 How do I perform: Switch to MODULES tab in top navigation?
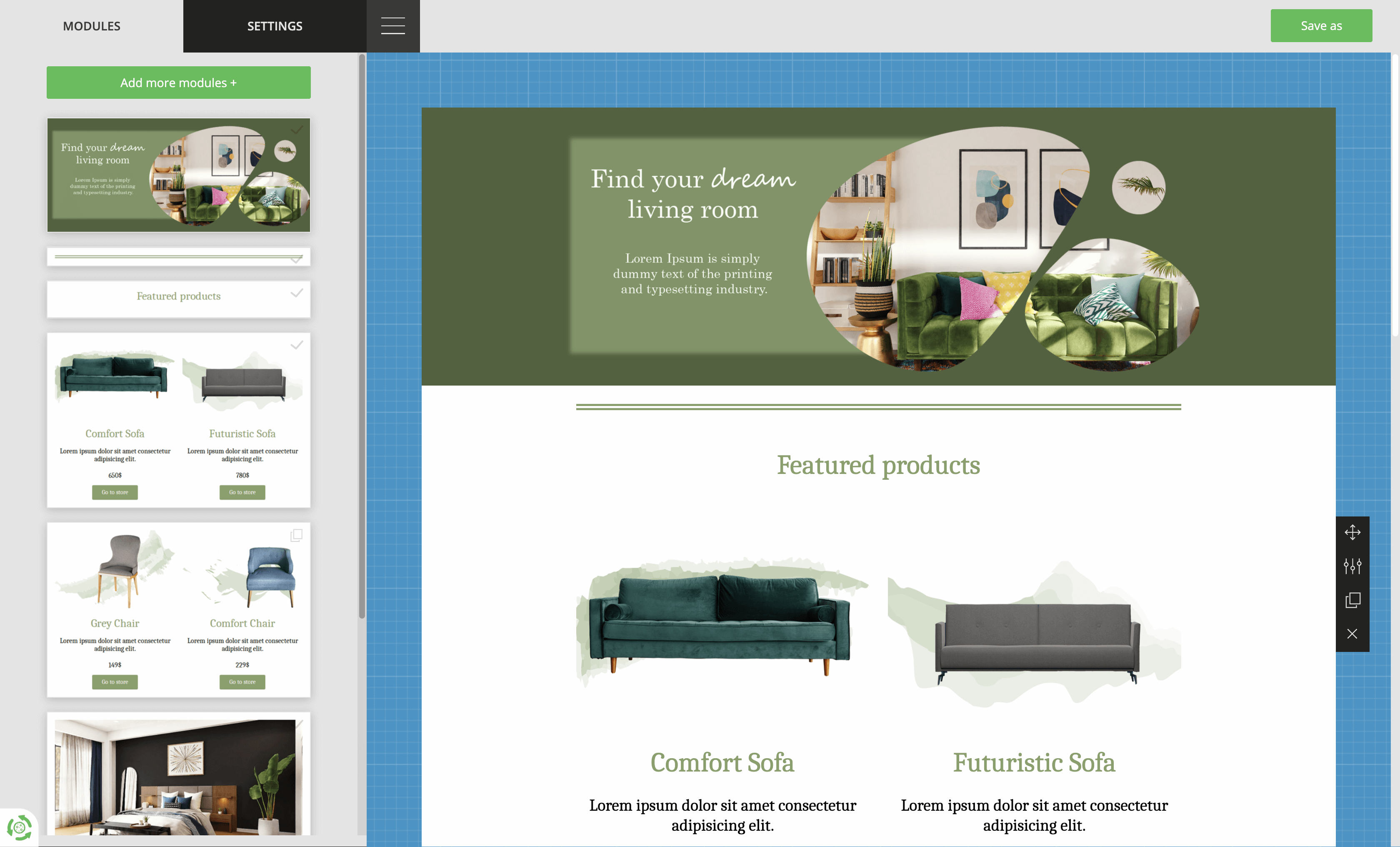click(91, 26)
